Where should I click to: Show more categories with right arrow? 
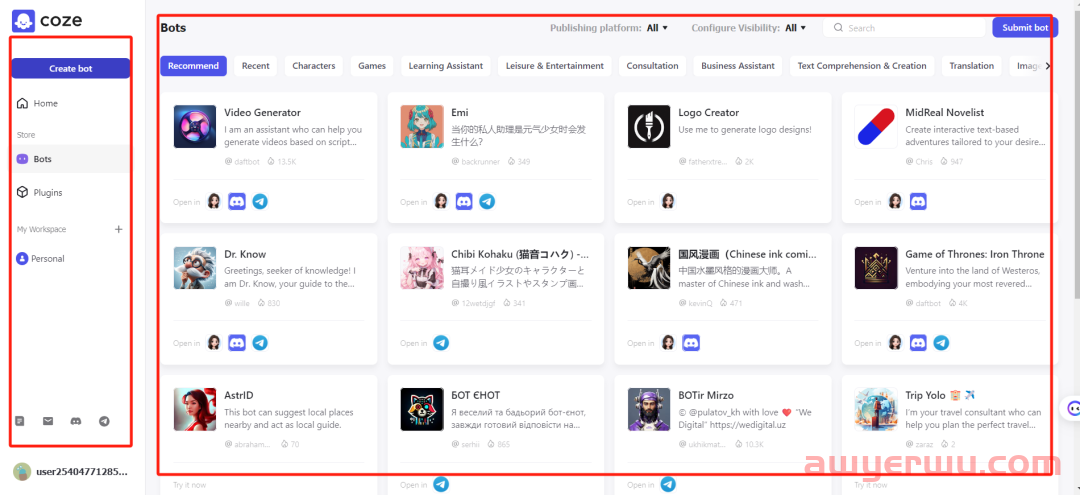[x=1048, y=66]
